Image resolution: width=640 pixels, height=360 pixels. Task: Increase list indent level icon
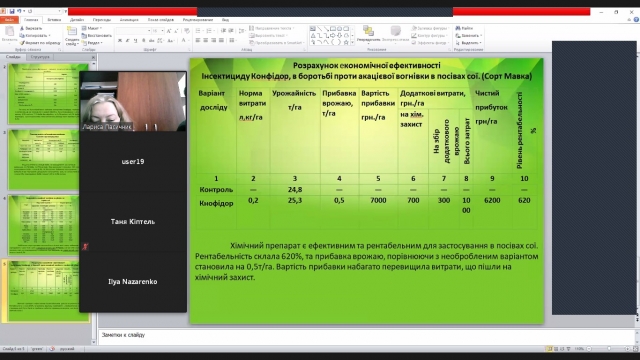click(231, 31)
